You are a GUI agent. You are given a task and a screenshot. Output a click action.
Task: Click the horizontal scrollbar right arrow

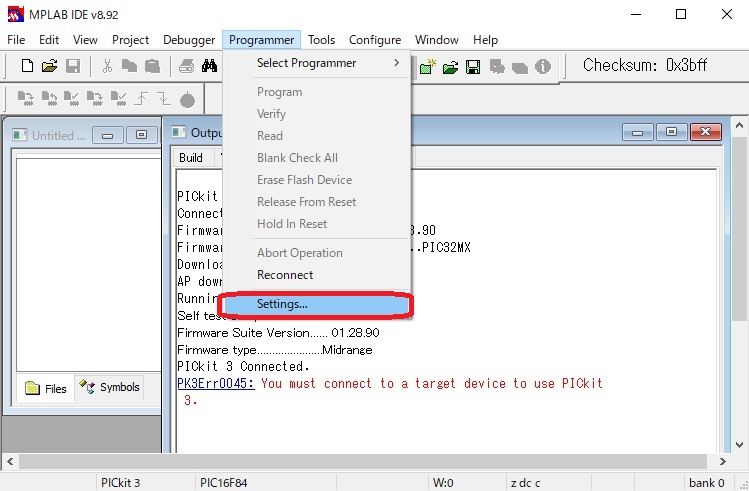coord(722,461)
